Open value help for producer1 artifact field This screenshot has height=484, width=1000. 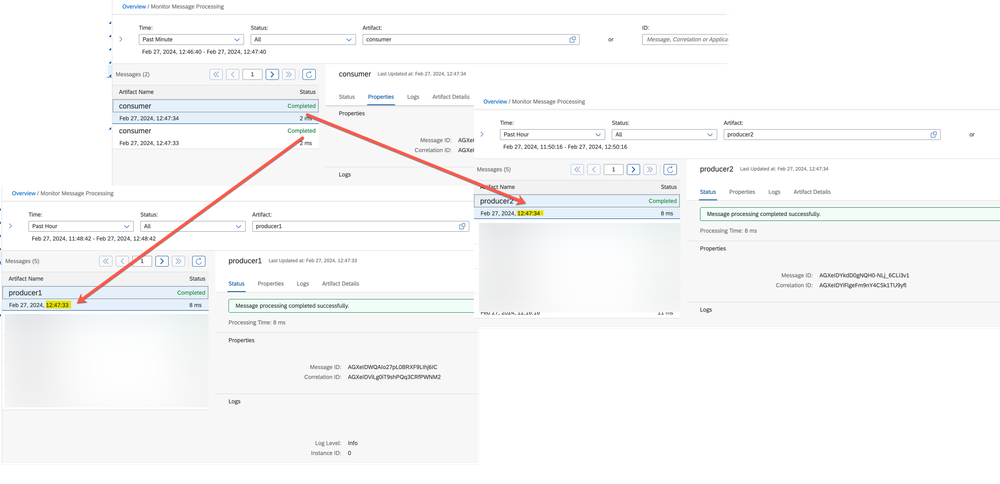point(463,227)
